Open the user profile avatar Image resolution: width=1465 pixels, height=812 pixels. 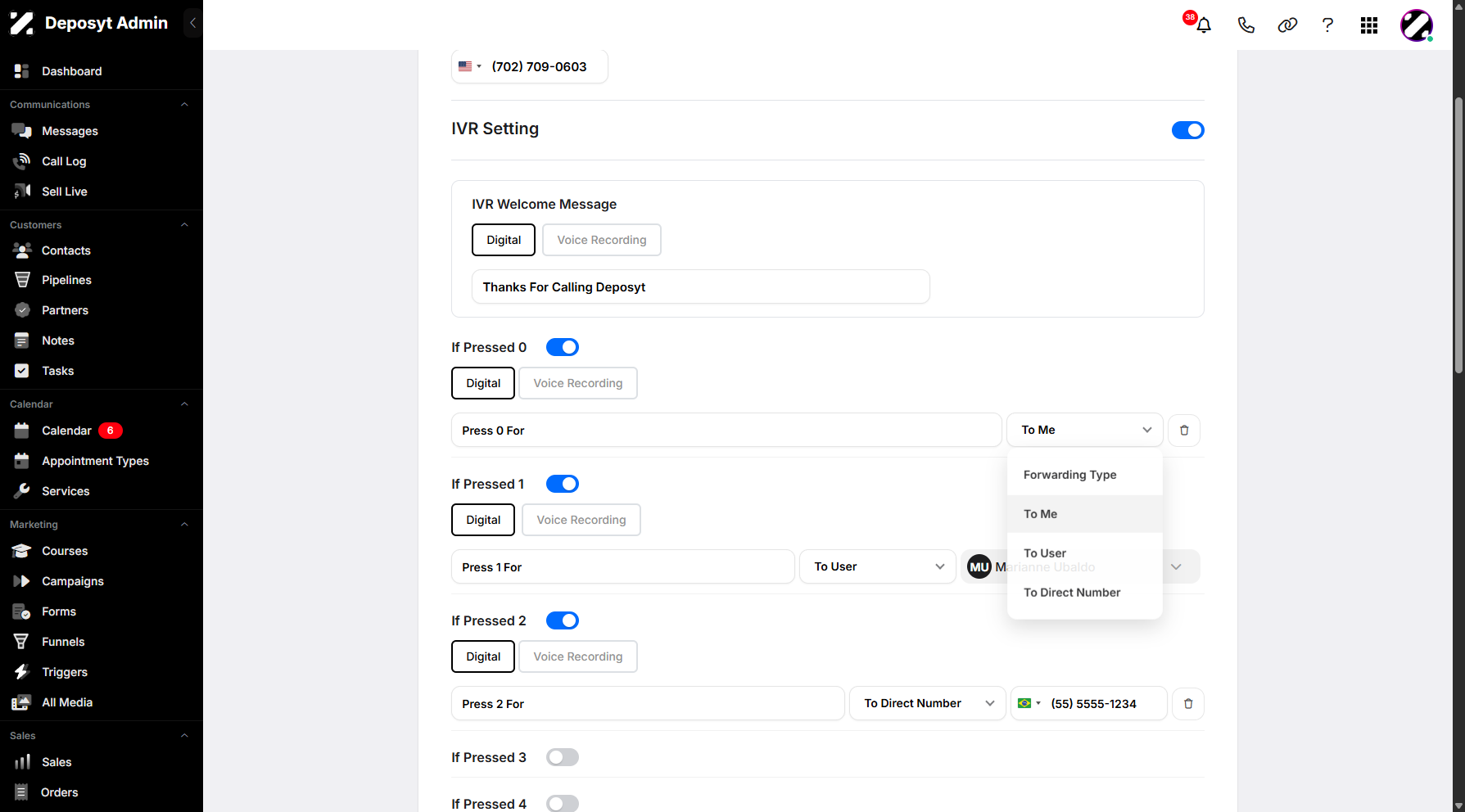point(1417,25)
